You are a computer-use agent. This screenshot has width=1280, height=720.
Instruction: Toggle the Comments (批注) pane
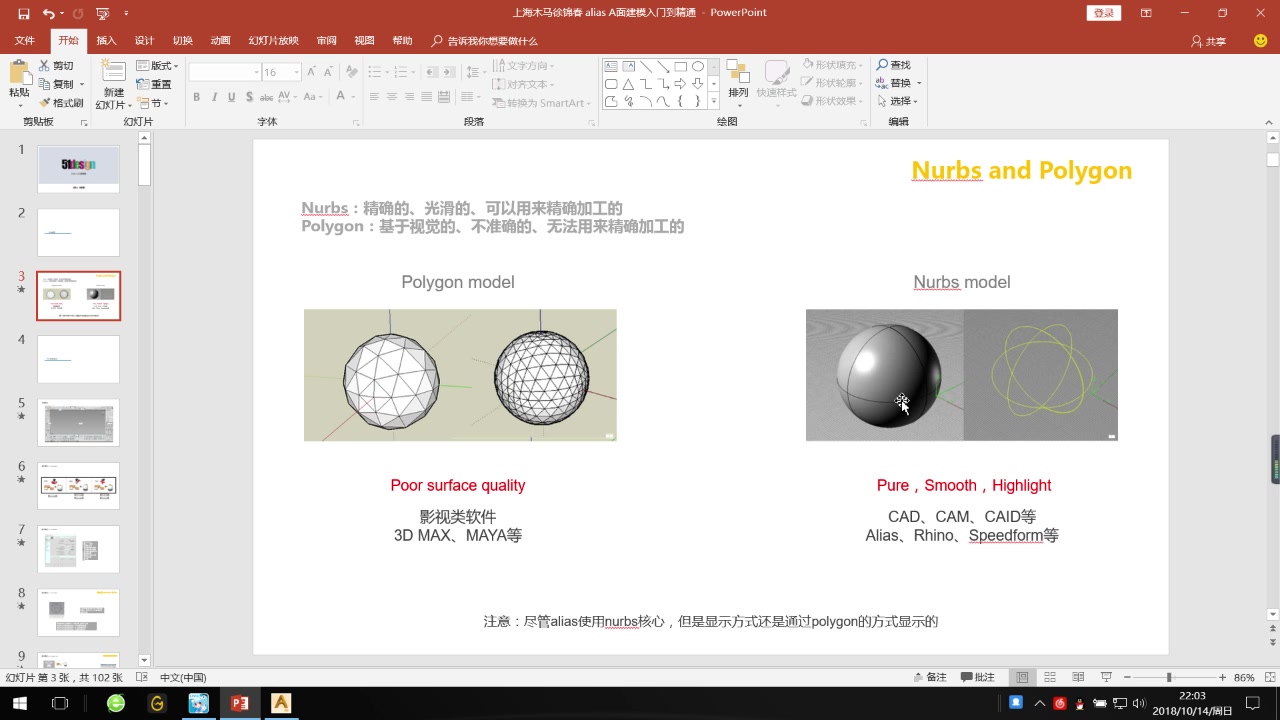pos(978,677)
